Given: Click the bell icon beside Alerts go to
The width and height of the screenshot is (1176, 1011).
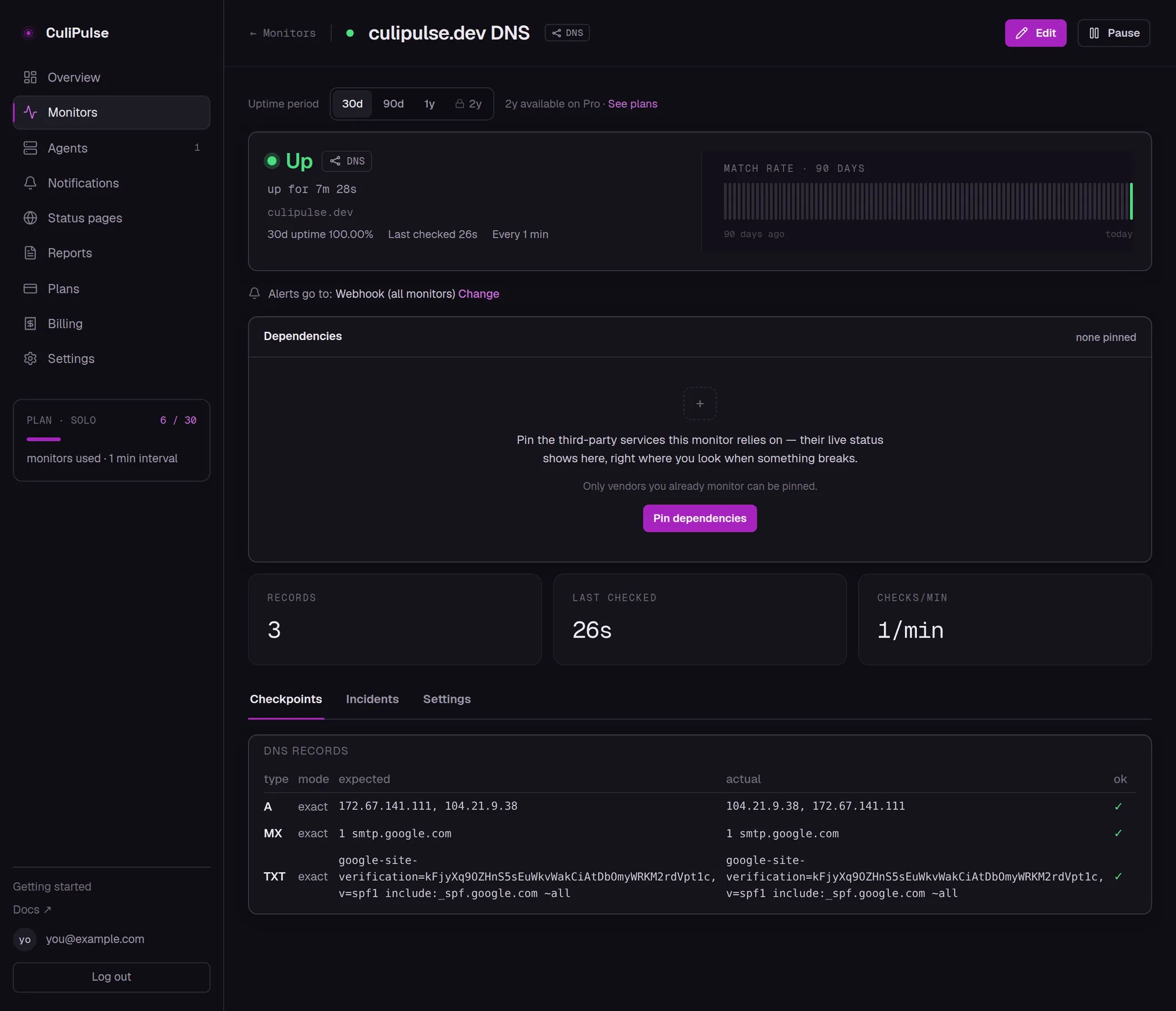Looking at the screenshot, I should 254,294.
